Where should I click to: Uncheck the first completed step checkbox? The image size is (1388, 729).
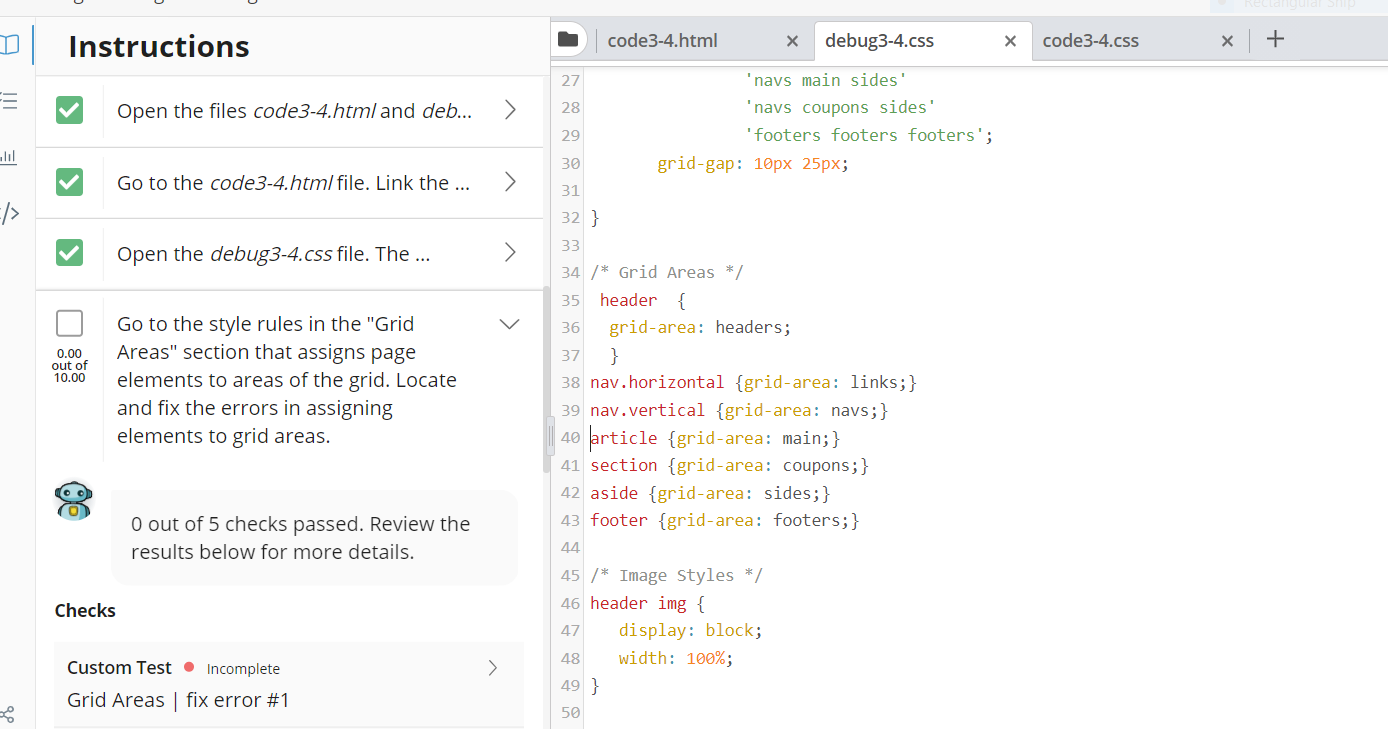(69, 110)
